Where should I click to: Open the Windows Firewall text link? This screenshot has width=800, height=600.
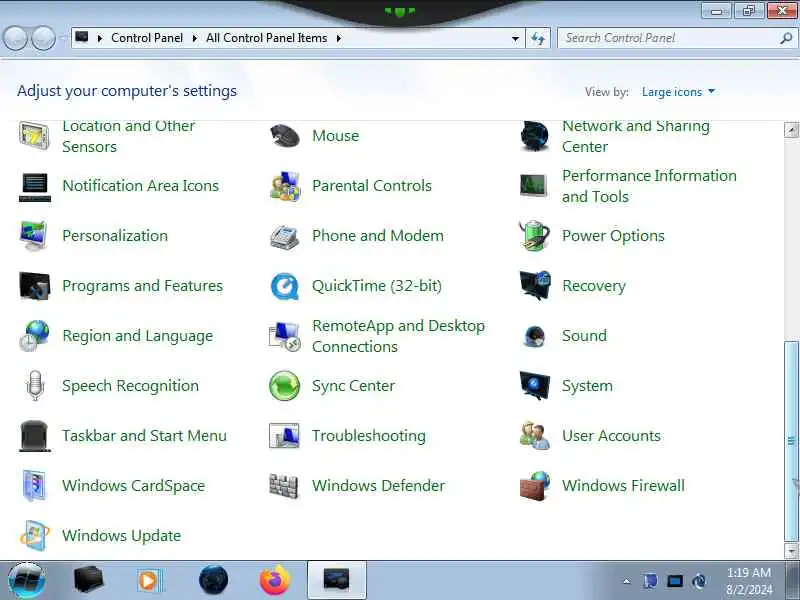623,486
